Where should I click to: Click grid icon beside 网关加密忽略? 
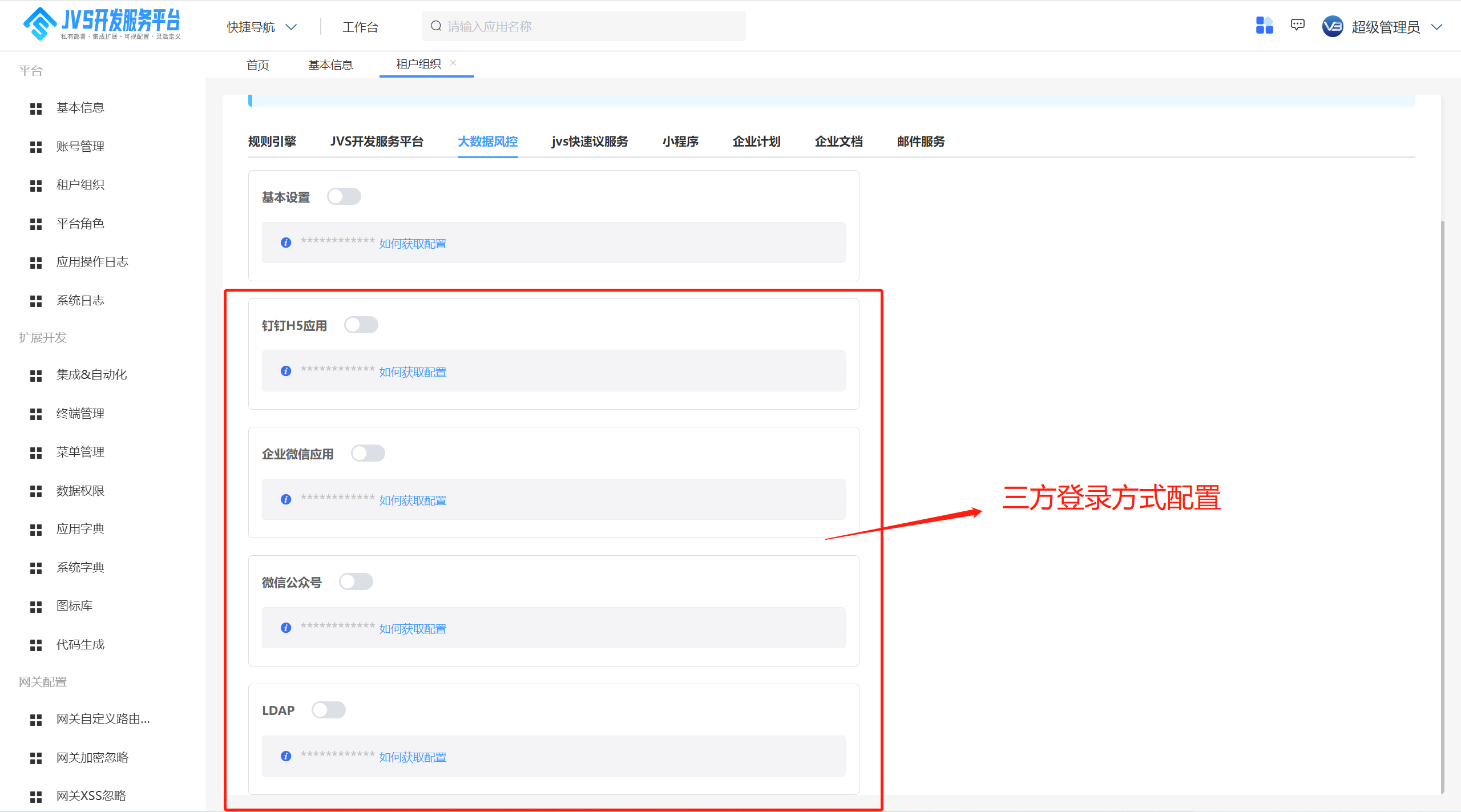tap(36, 758)
